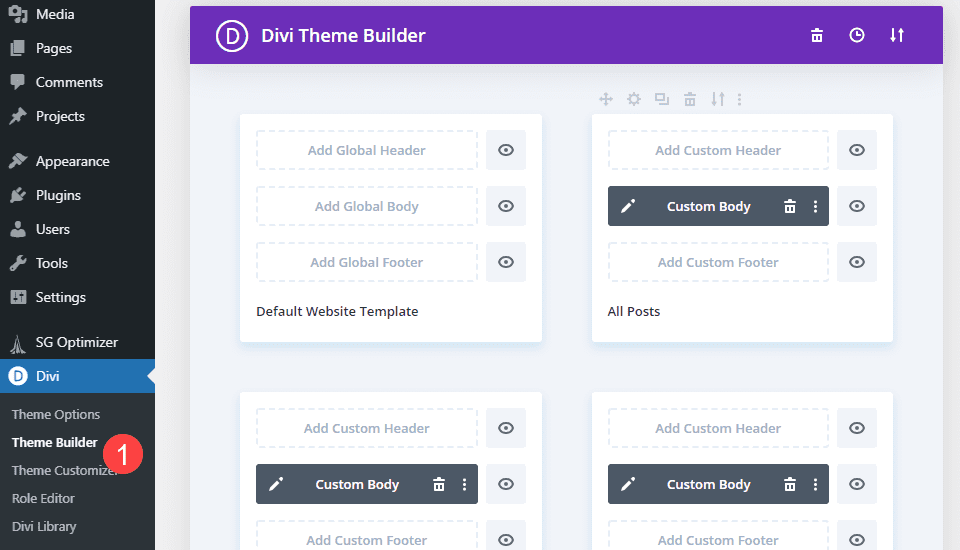Screen dimensions: 960x550
Task: Click Add Global Header
Action: click(x=367, y=150)
